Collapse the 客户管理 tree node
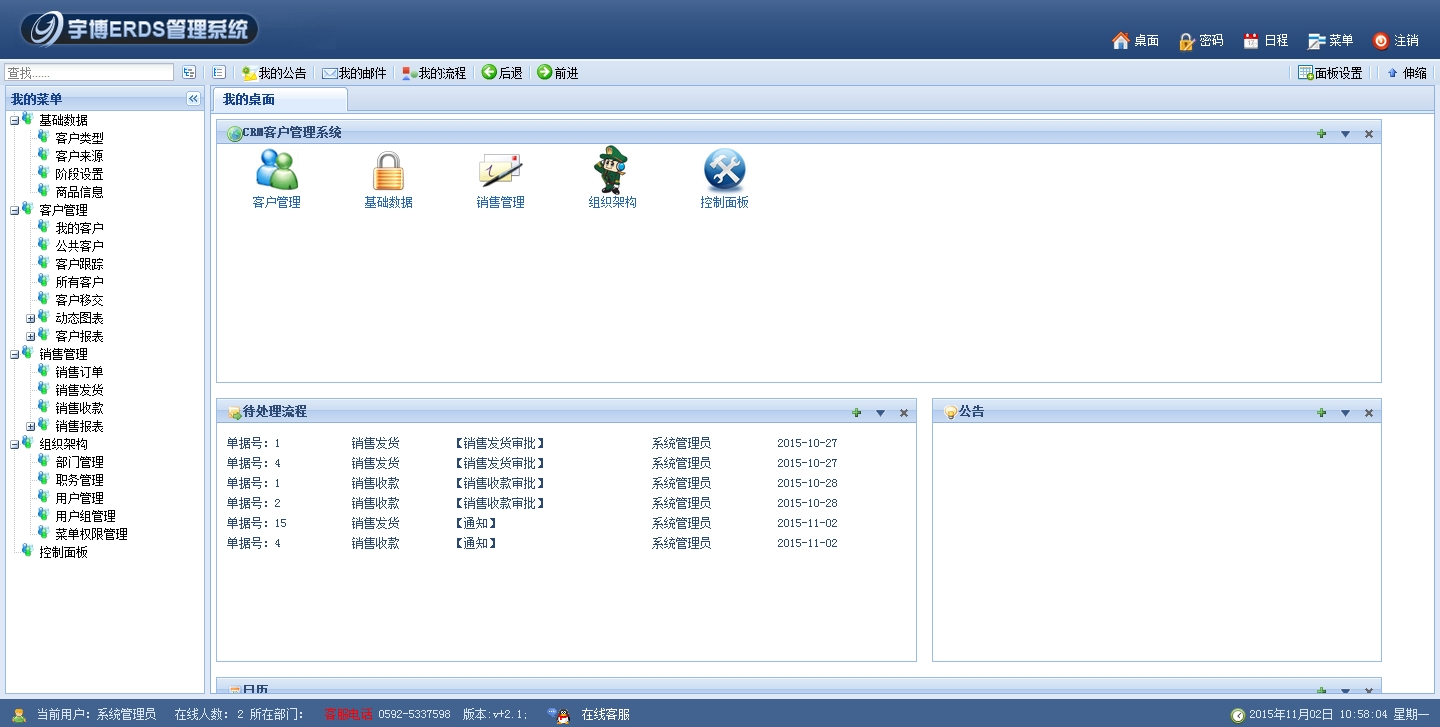This screenshot has height=727, width=1440. click(x=14, y=211)
